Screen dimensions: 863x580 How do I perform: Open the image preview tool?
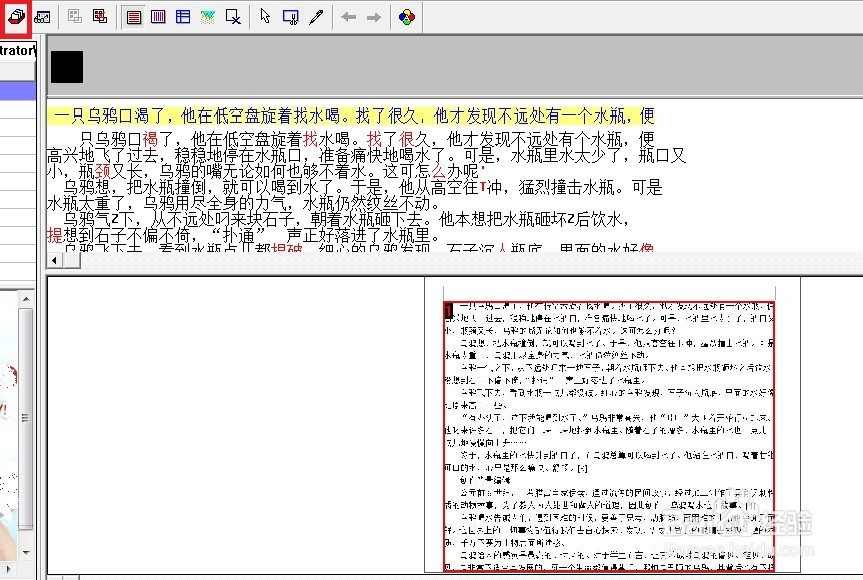42,16
